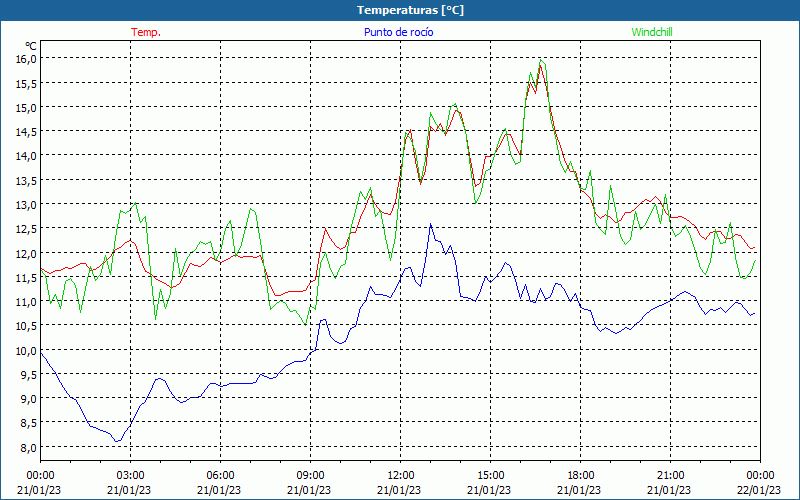Click the 15,0 y-axis value
Viewport: 800px width, 500px height.
pos(28,107)
